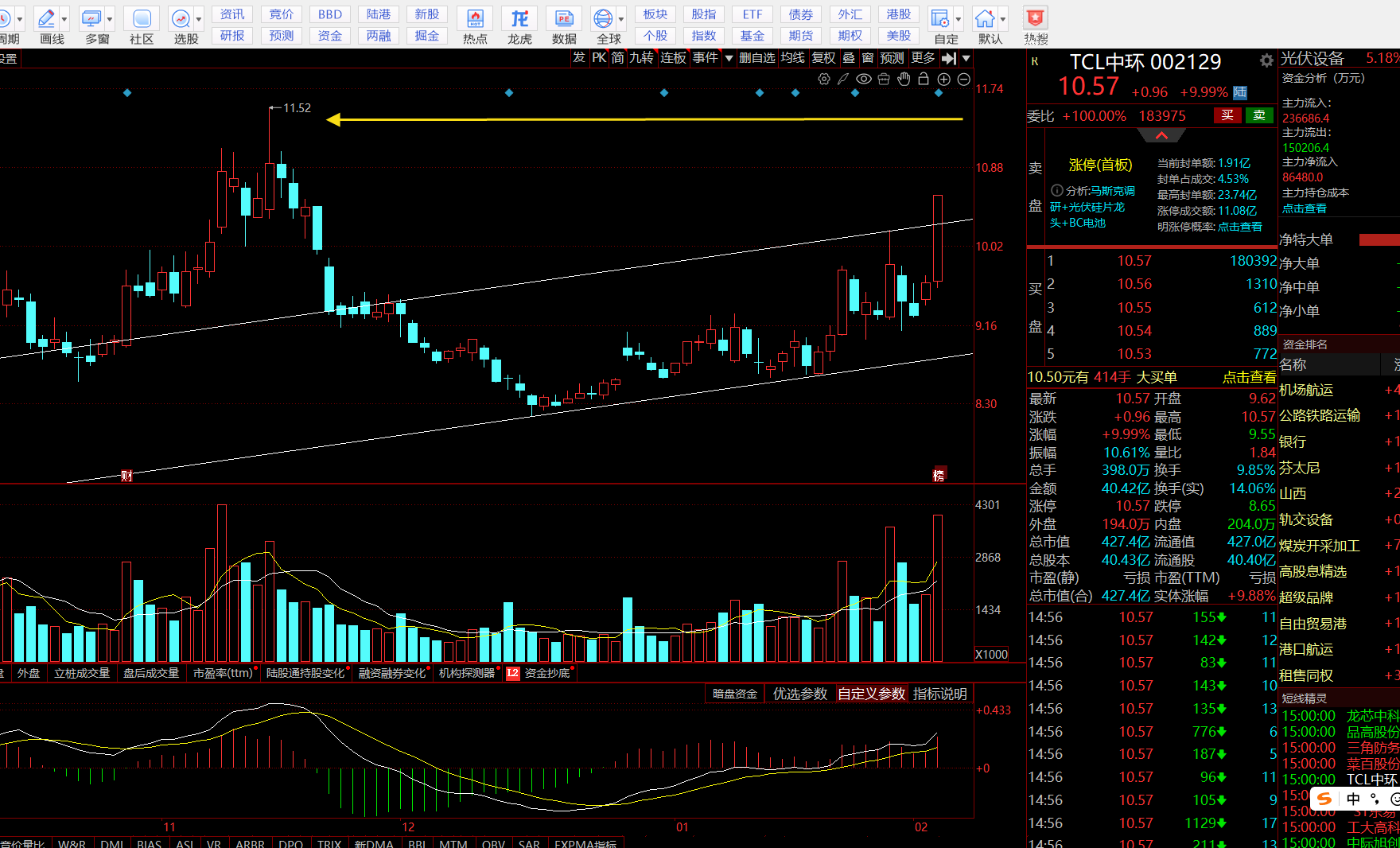Expand the 选股 dropdown arrow
Viewport: 1400px width, 848px height.
199,19
